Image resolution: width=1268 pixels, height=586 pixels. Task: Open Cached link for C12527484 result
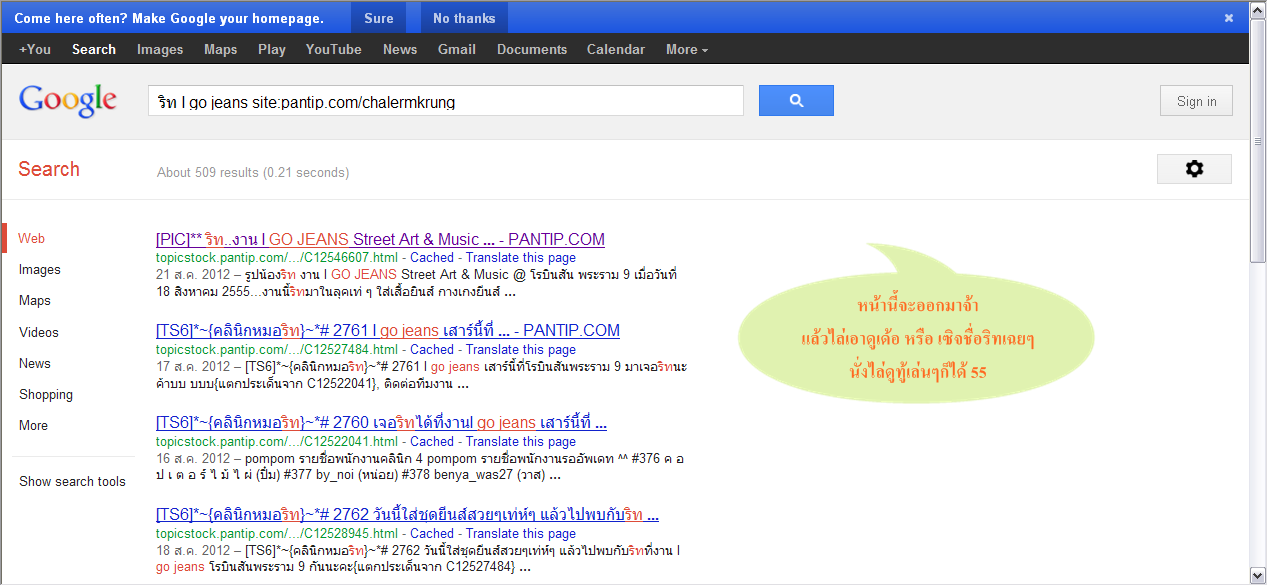(432, 349)
